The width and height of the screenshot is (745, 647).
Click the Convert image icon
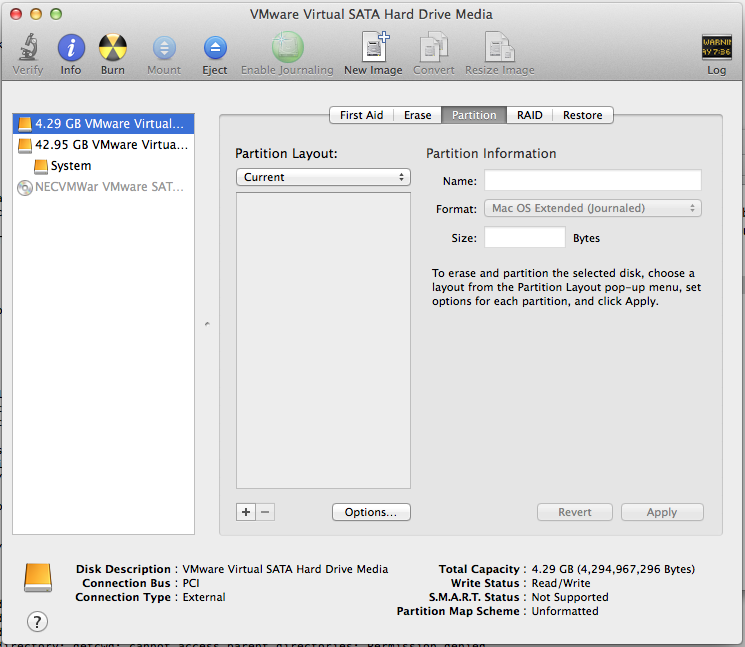[x=434, y=47]
